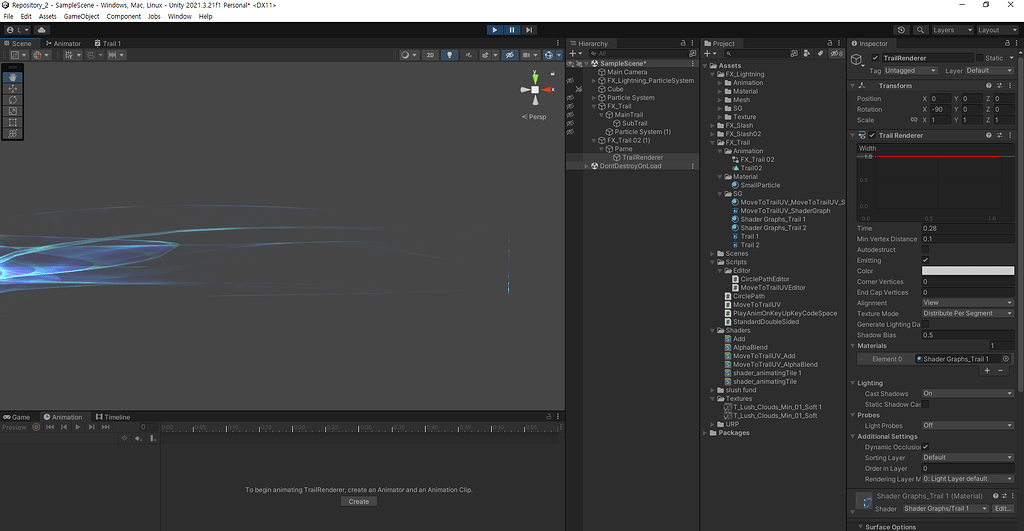
Task: Click Hierarchy create plus button
Action: [x=573, y=54]
